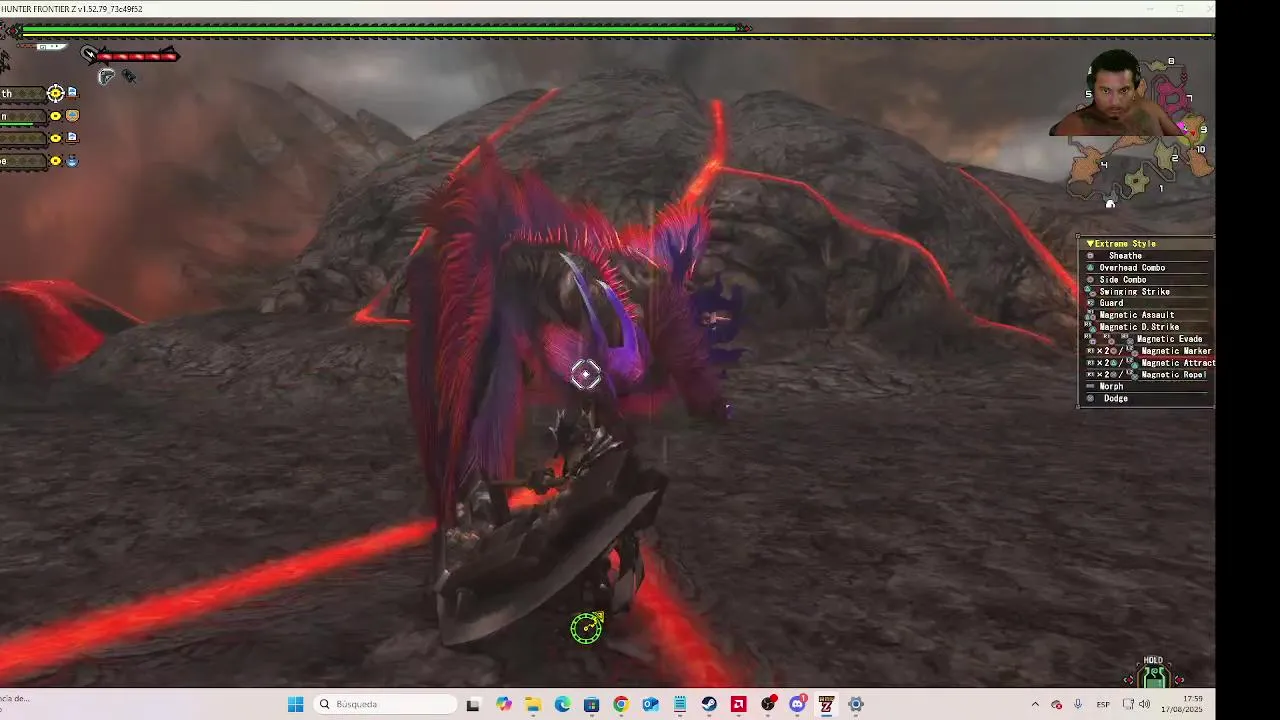Open Outlook from the taskbar

pos(650,704)
